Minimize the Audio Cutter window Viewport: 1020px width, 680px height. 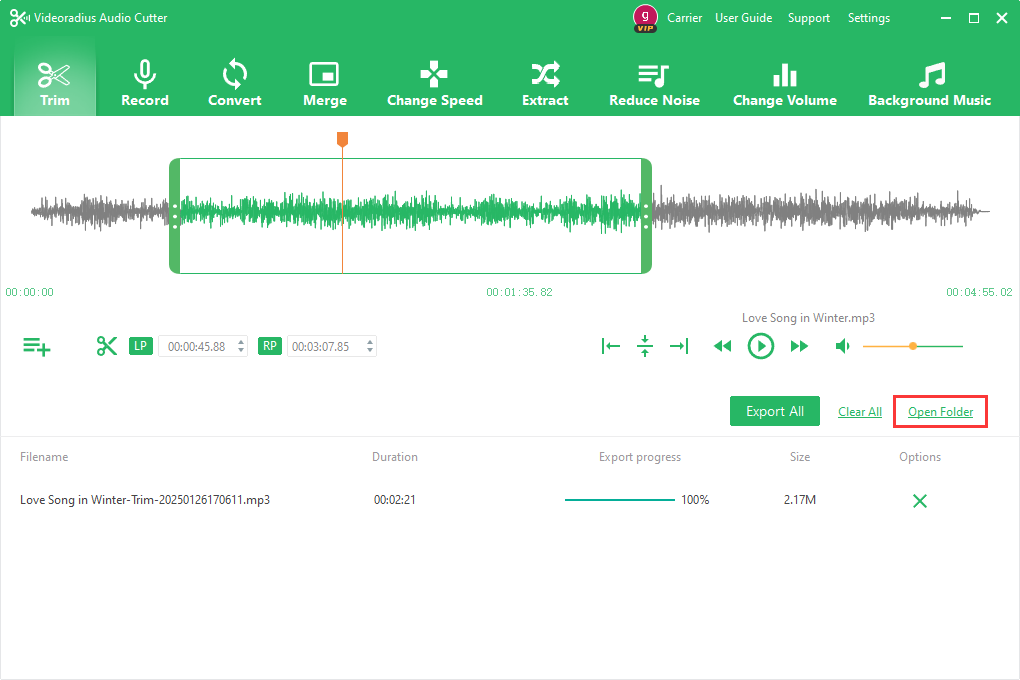[946, 18]
